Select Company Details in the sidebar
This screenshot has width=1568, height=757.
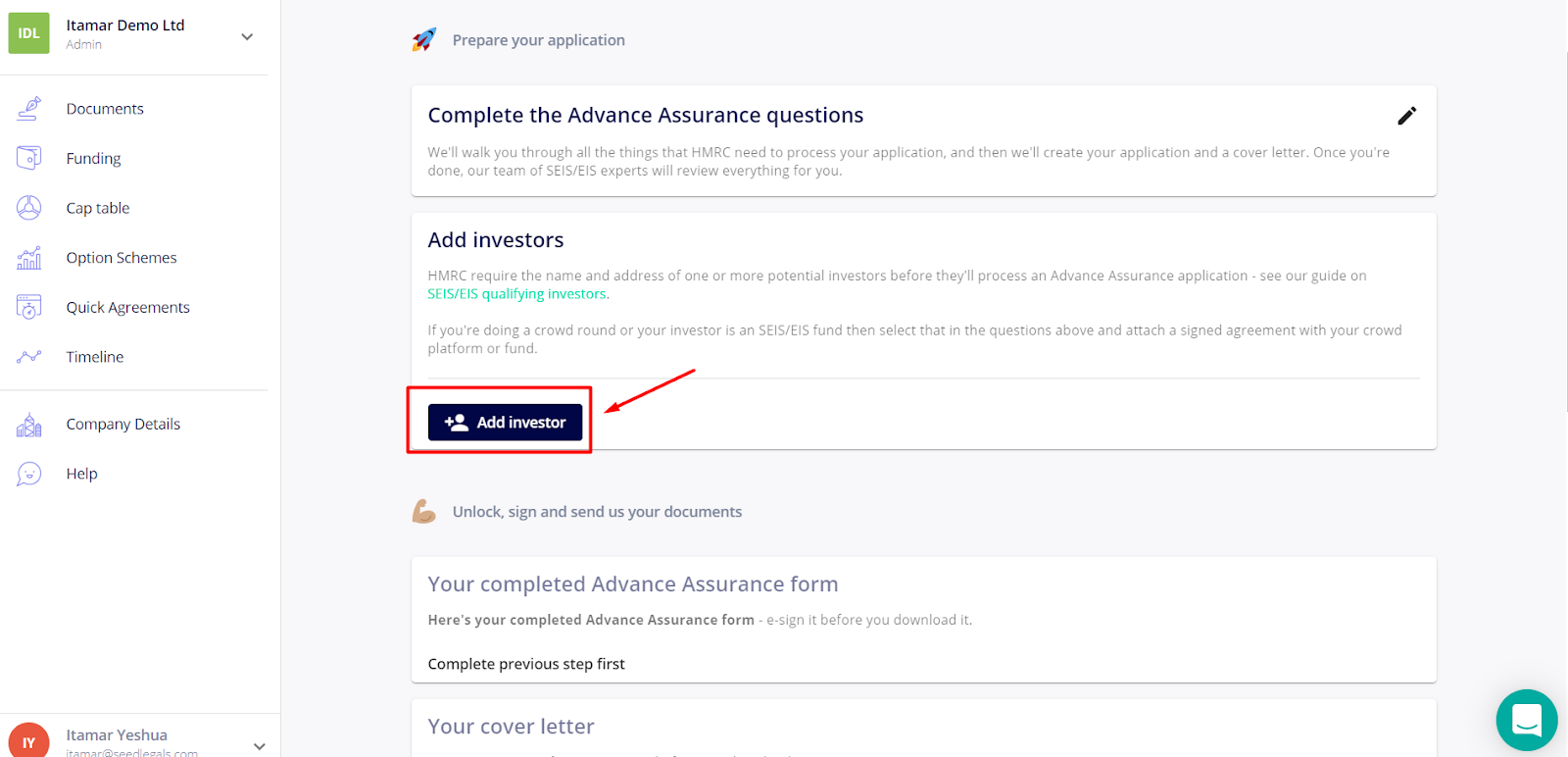click(x=123, y=425)
